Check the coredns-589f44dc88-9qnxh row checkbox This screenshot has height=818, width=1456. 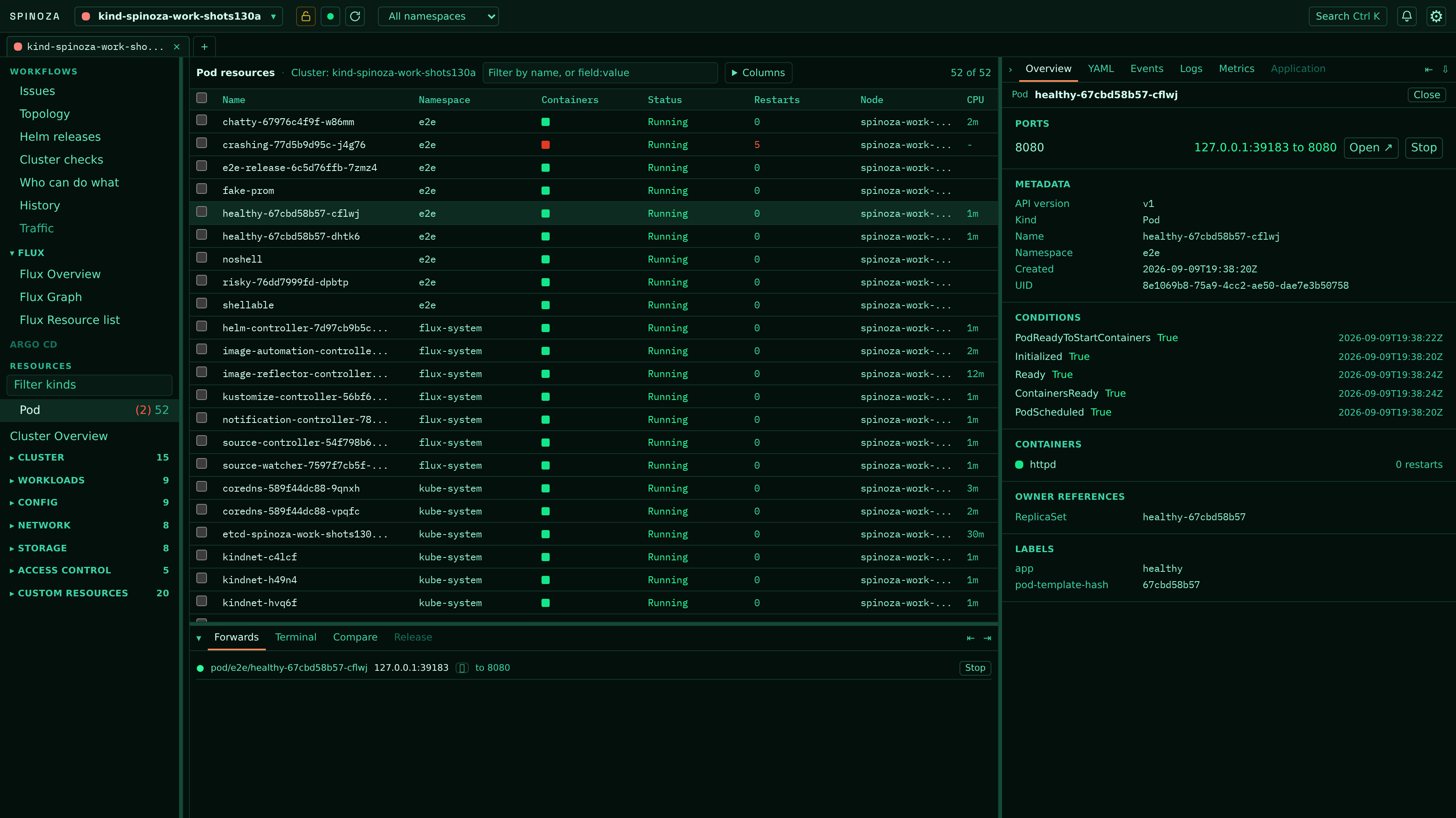coord(202,486)
